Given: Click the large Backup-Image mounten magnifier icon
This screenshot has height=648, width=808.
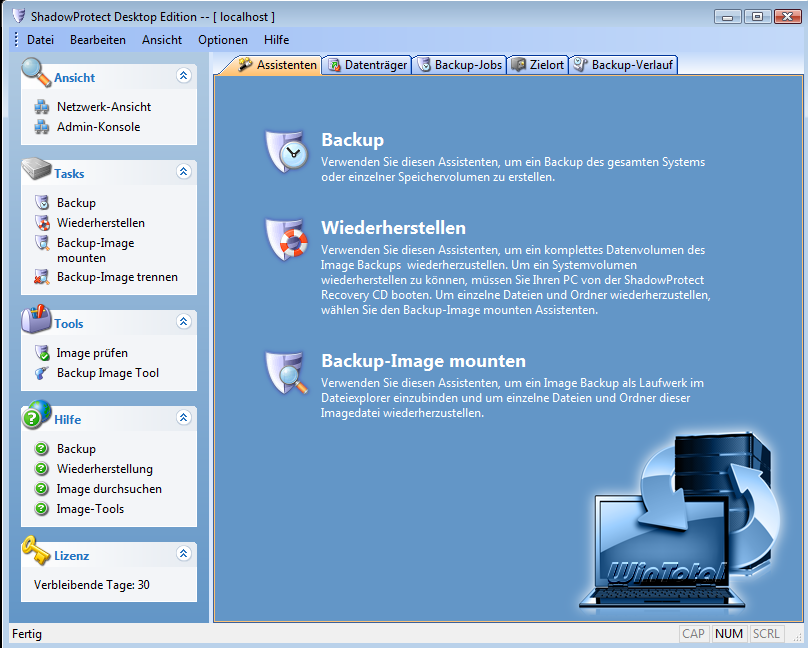Looking at the screenshot, I should tap(287, 373).
